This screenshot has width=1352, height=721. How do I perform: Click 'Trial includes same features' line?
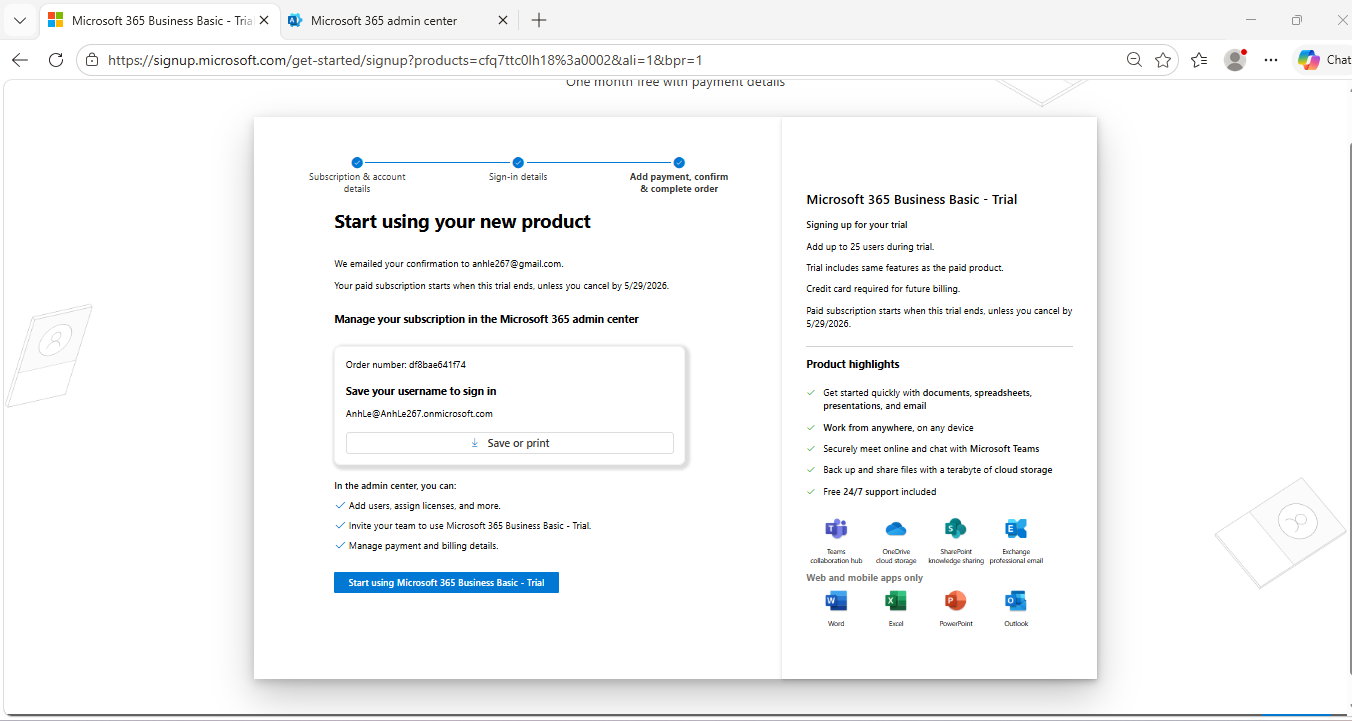tap(905, 268)
